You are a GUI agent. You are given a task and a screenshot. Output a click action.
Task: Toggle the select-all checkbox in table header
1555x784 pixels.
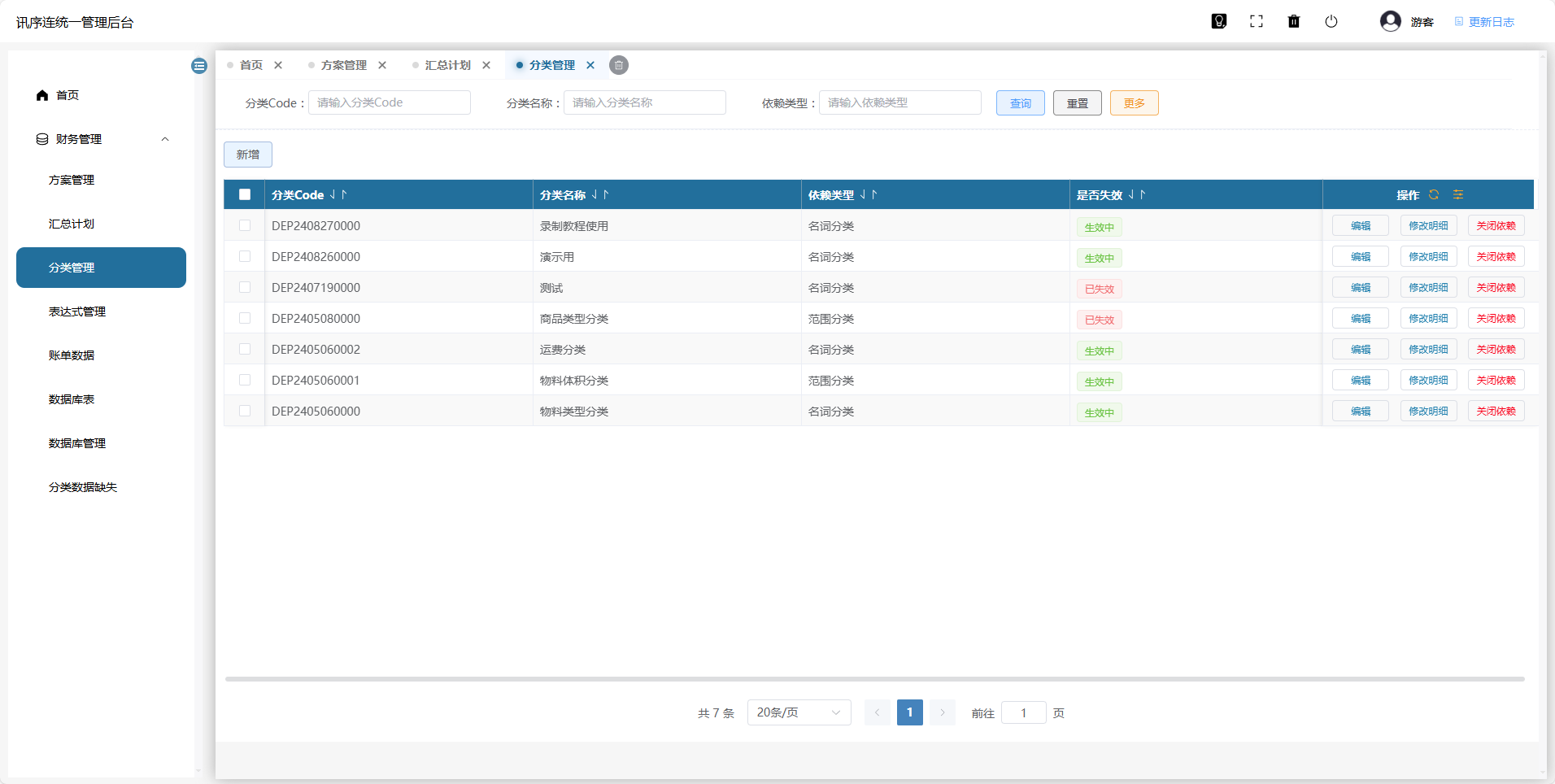[x=245, y=194]
